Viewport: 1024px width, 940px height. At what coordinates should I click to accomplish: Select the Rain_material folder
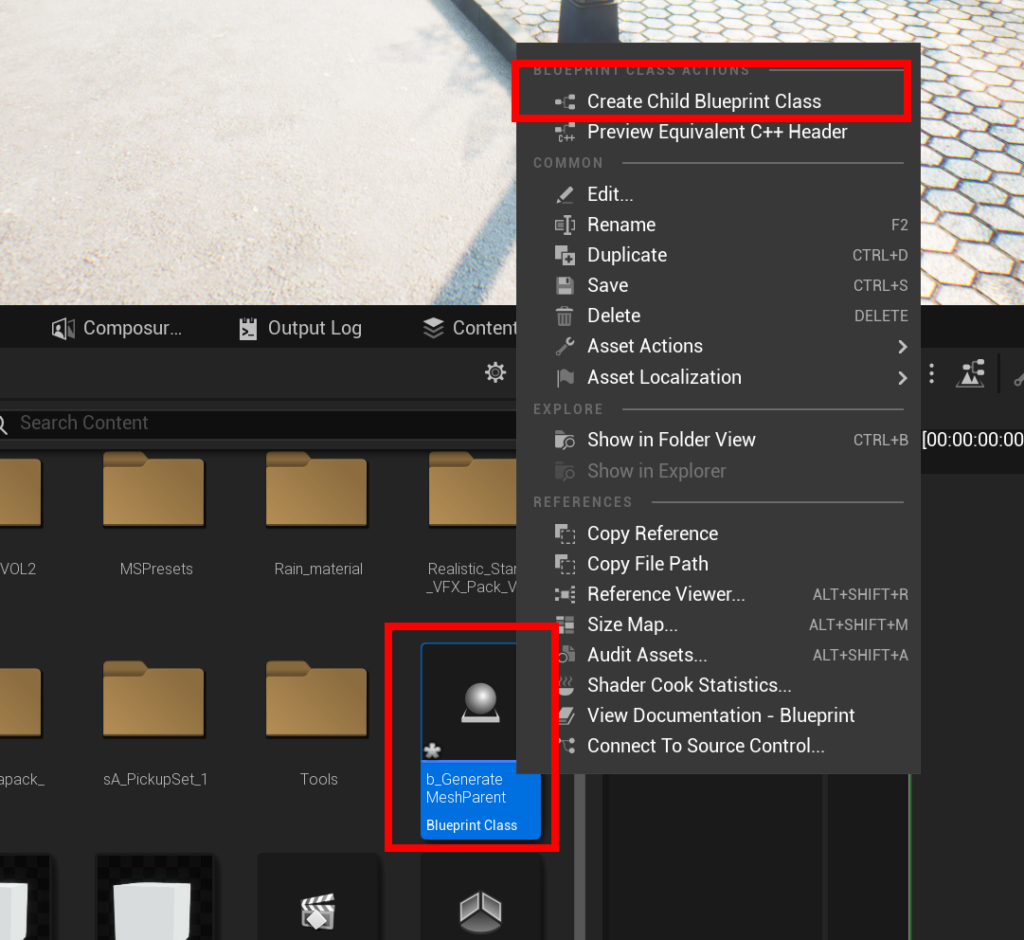click(x=318, y=515)
